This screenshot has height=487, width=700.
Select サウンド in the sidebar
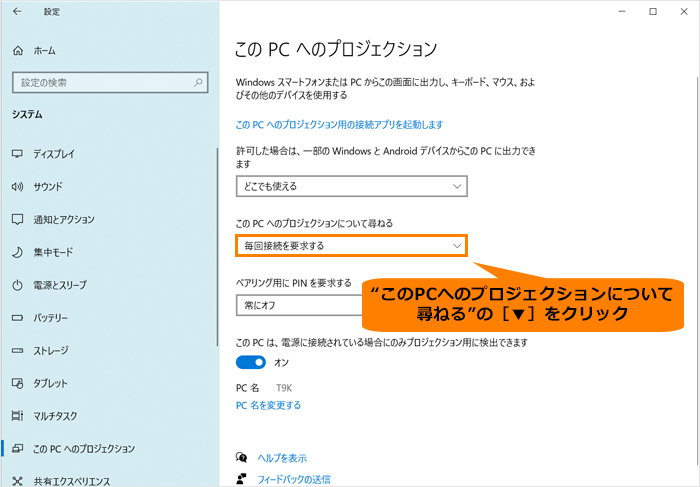[48, 187]
